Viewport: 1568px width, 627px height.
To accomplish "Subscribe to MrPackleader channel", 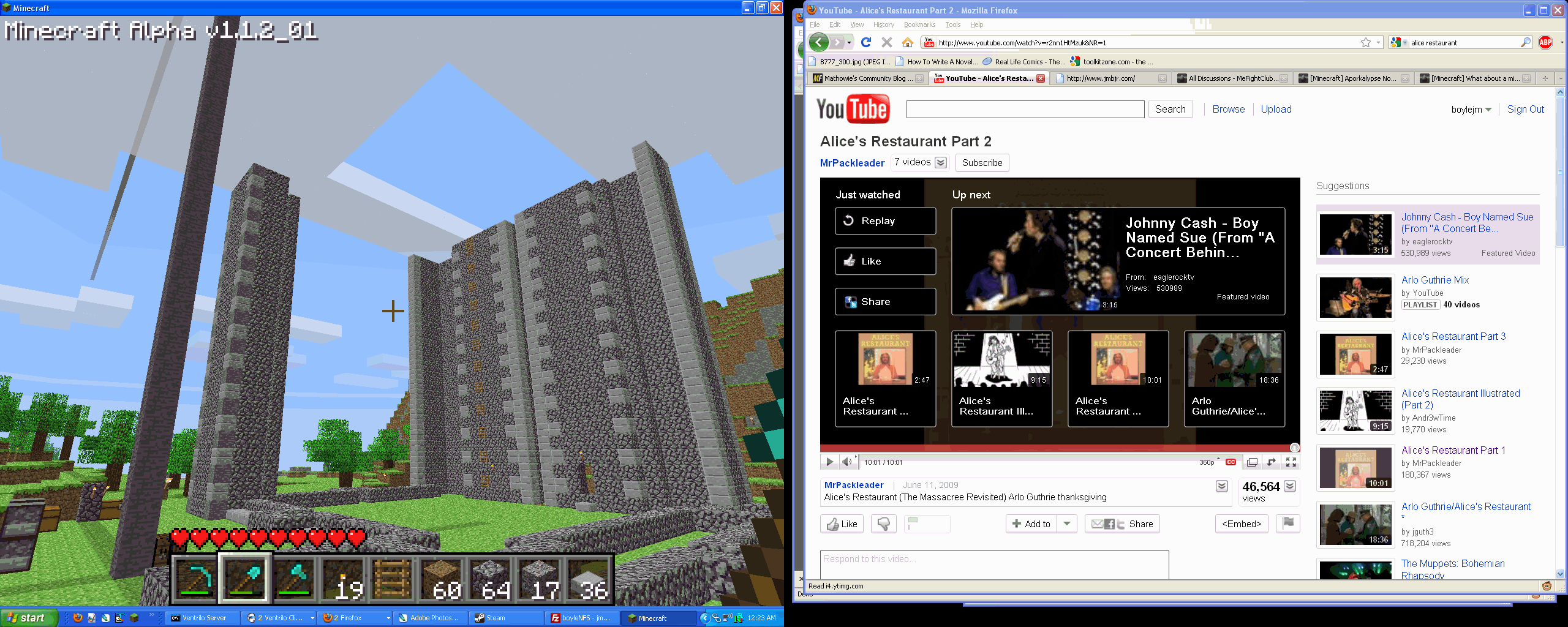I will pos(982,163).
